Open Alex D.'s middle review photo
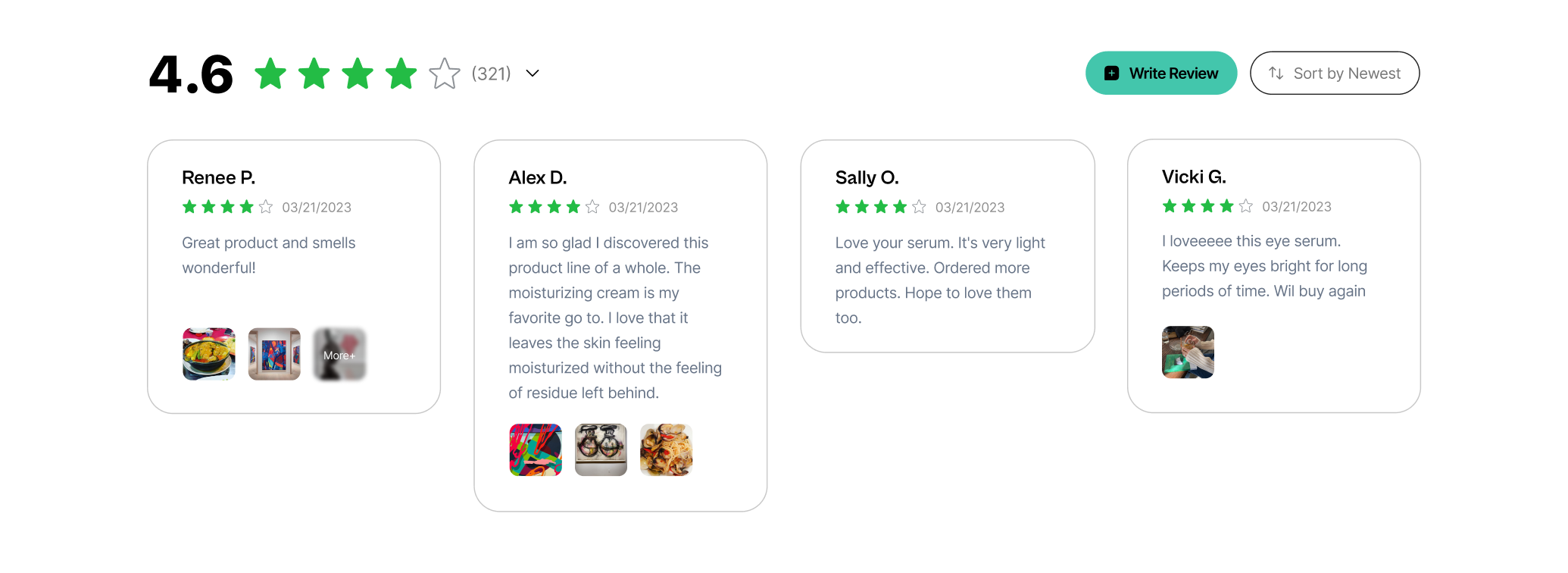Viewport: 1568px width, 573px height. (601, 450)
